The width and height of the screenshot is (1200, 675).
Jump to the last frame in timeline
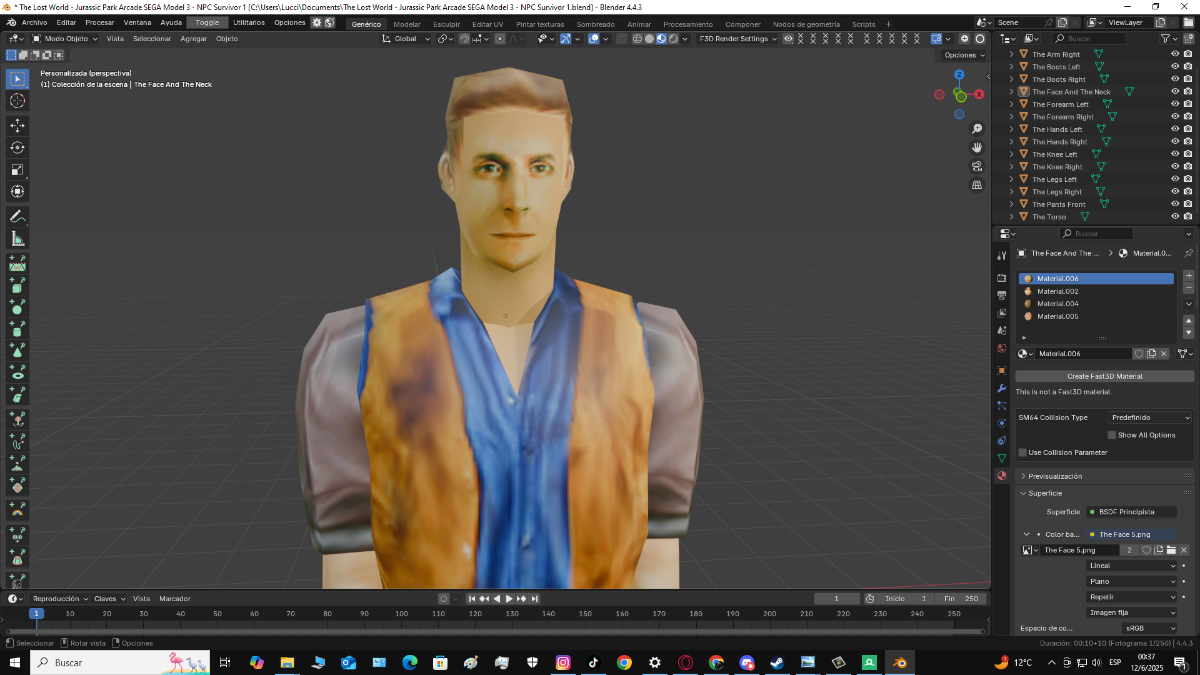click(535, 598)
